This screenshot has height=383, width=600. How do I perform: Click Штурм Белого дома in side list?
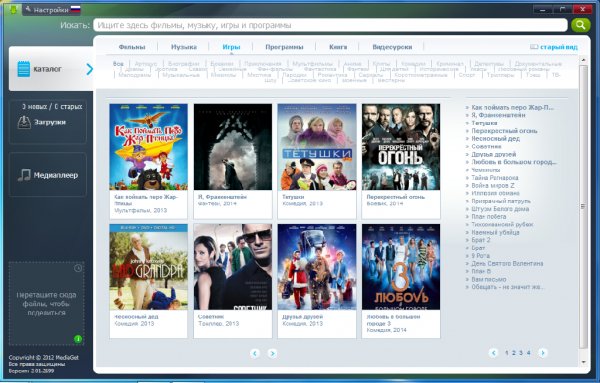[500, 209]
